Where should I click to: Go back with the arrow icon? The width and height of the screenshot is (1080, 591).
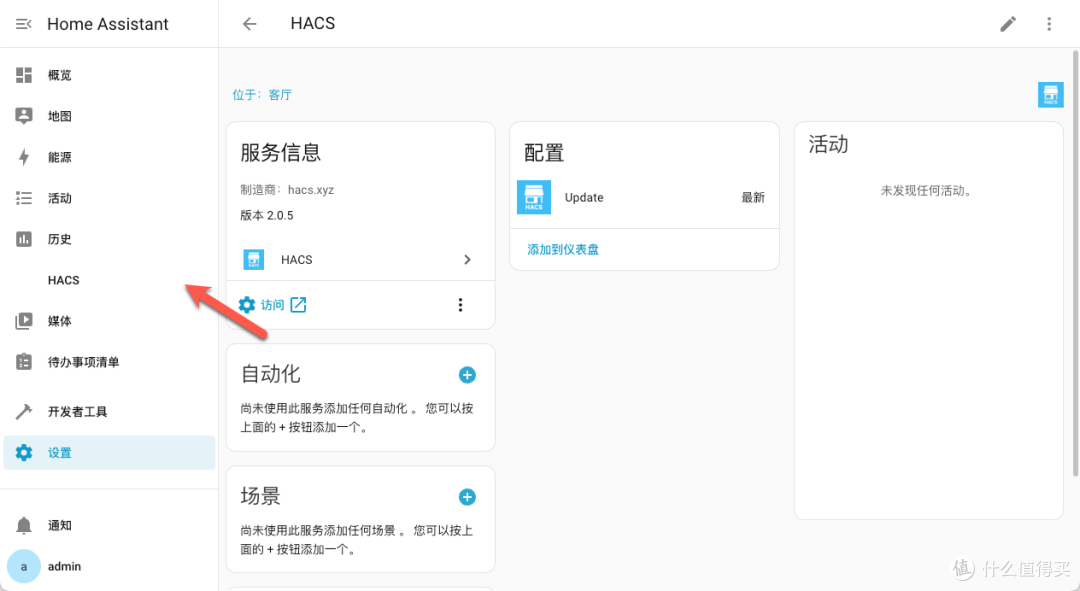249,24
